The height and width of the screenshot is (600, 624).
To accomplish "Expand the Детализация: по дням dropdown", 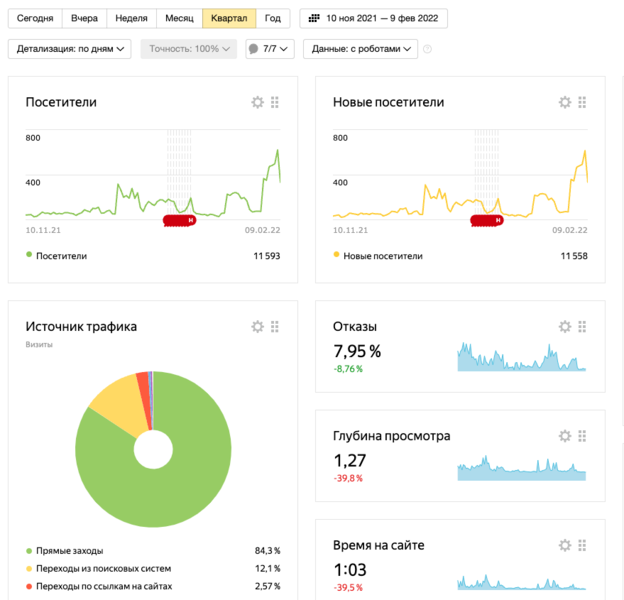I will coord(71,48).
